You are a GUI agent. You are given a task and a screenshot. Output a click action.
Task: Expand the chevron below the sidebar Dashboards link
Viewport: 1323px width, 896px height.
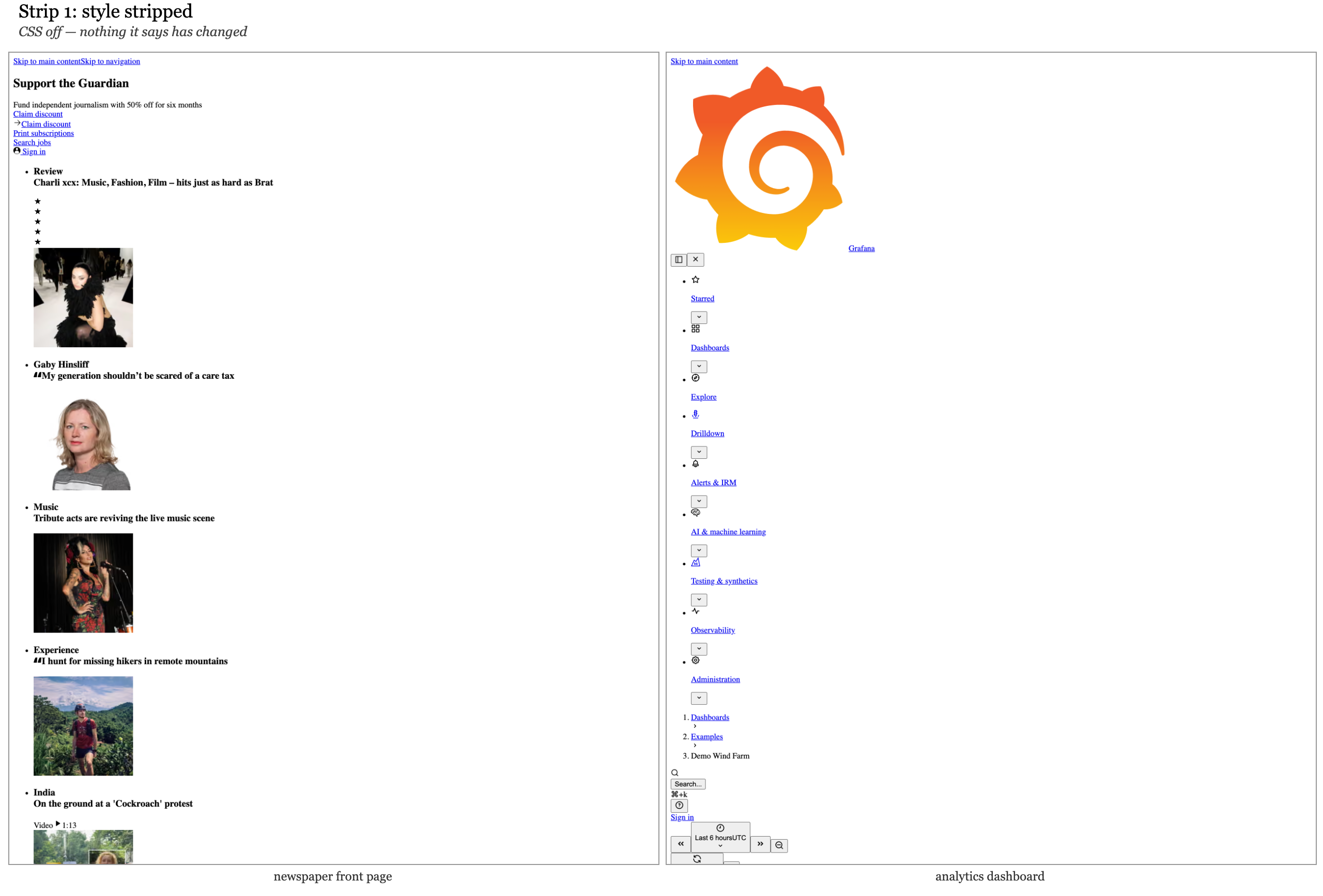[x=699, y=366]
